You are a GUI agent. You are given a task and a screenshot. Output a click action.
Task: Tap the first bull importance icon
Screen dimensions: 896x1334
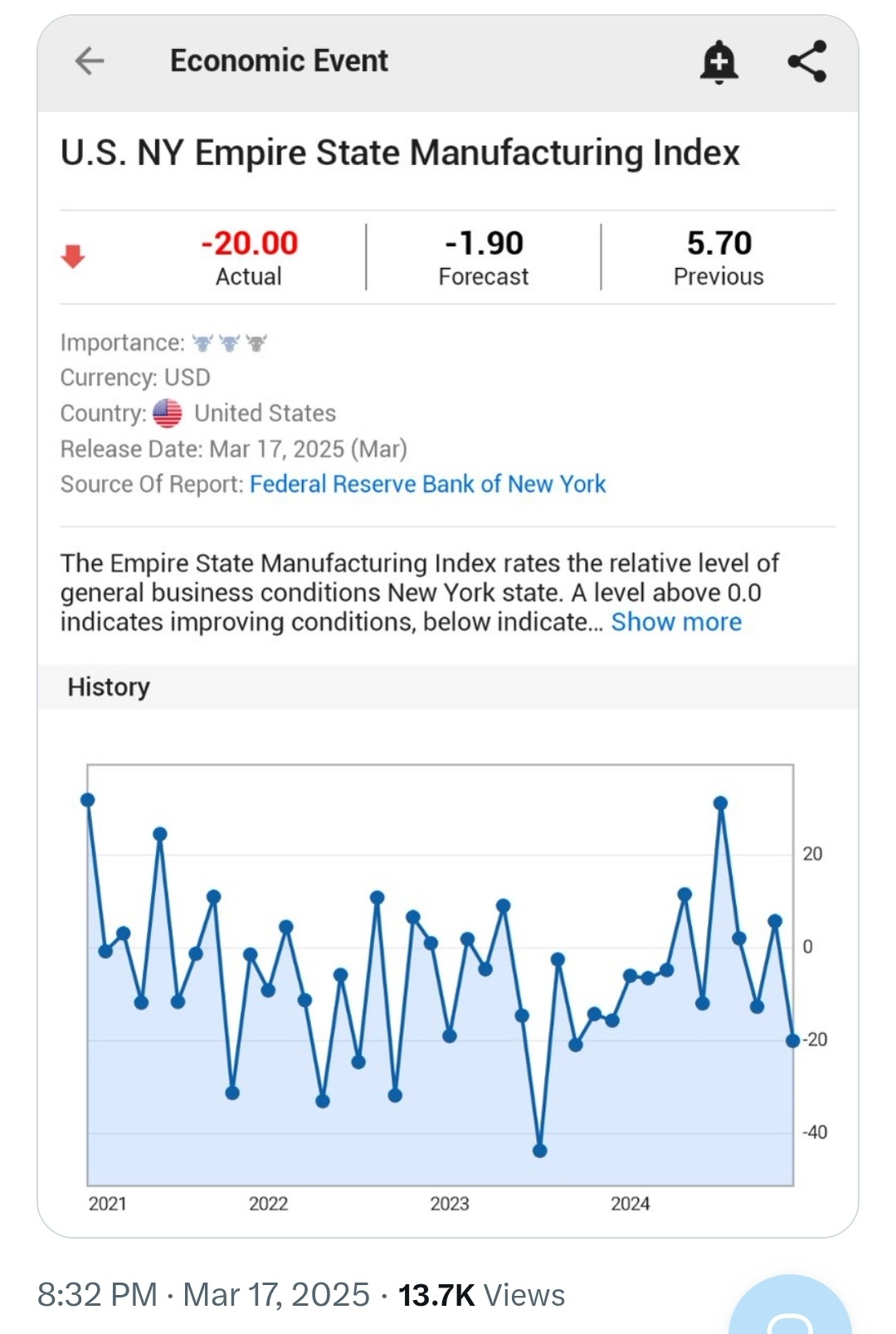[x=202, y=343]
